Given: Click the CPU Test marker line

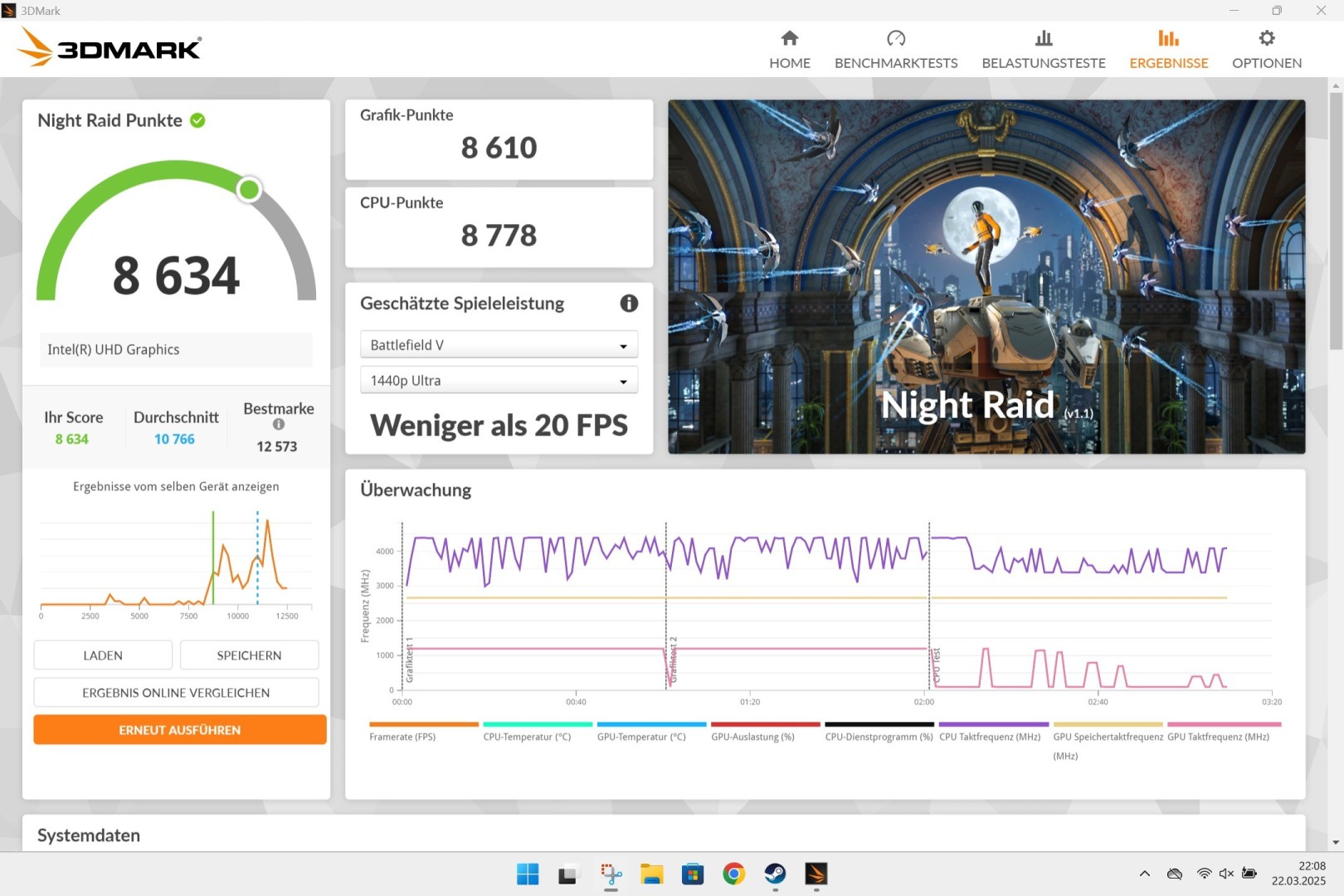Looking at the screenshot, I should (x=929, y=606).
